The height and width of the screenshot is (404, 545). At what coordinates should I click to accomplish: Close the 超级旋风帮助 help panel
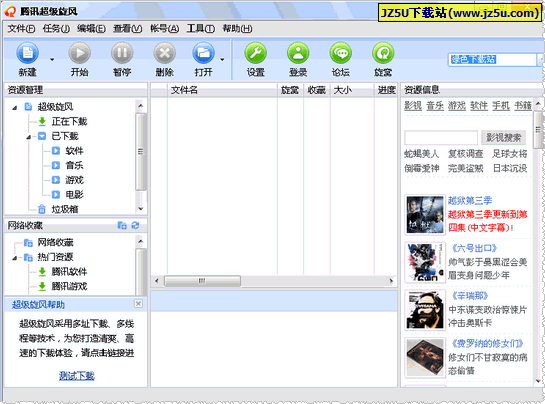[x=138, y=304]
